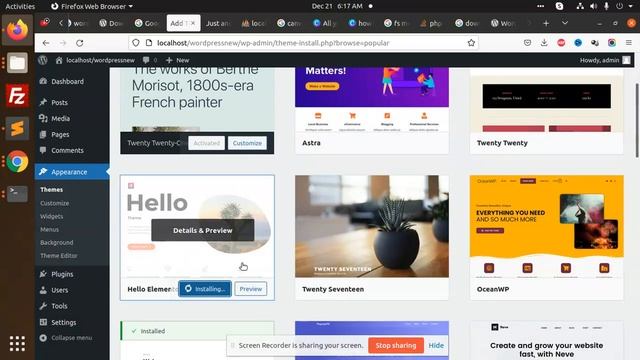Open Activities overview
The height and width of the screenshot is (360, 640).
[20, 6]
